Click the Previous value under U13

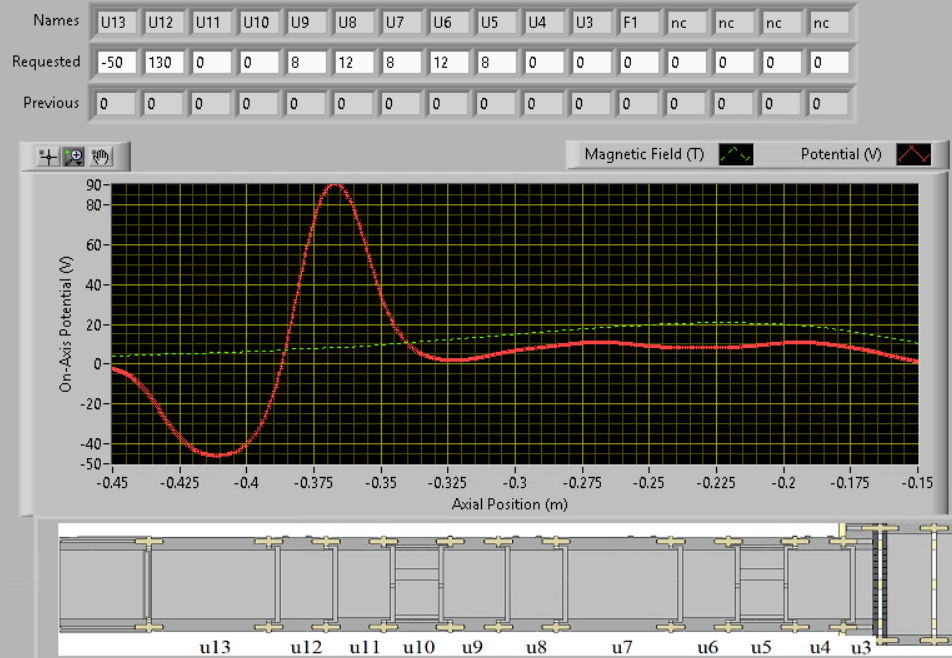116,104
